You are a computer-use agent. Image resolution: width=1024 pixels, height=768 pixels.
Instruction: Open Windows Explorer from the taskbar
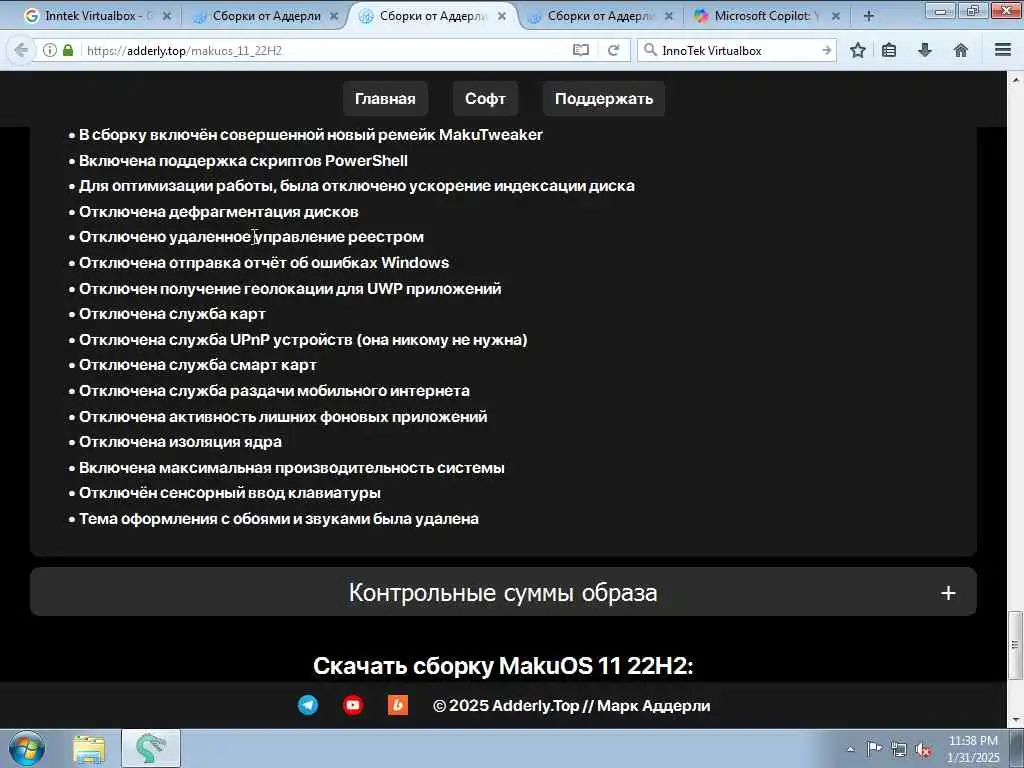[89, 749]
